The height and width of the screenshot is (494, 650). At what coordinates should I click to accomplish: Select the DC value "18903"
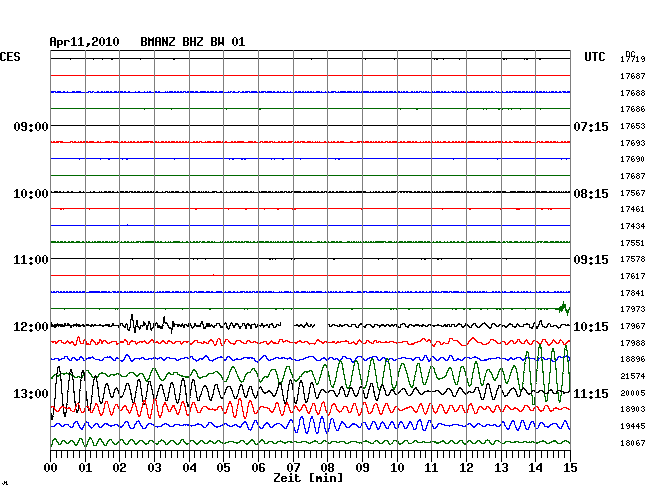633,409
